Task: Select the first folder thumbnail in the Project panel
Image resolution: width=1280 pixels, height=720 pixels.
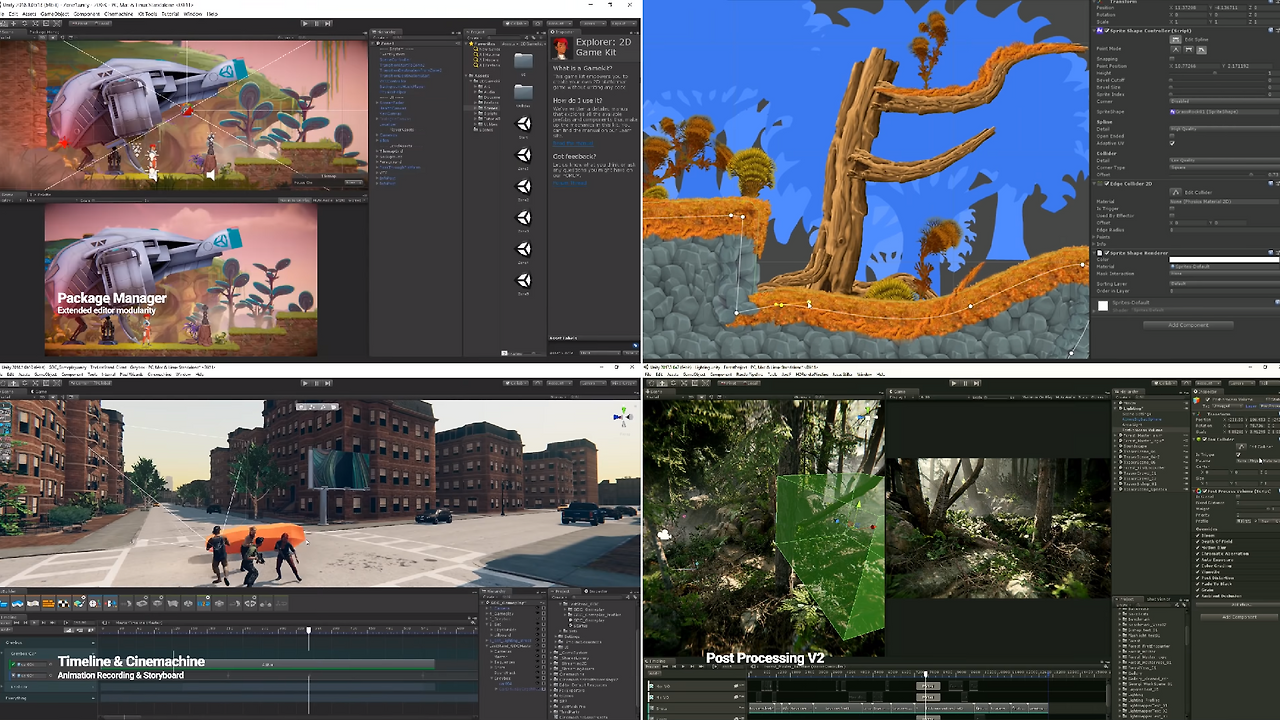Action: pos(523,60)
